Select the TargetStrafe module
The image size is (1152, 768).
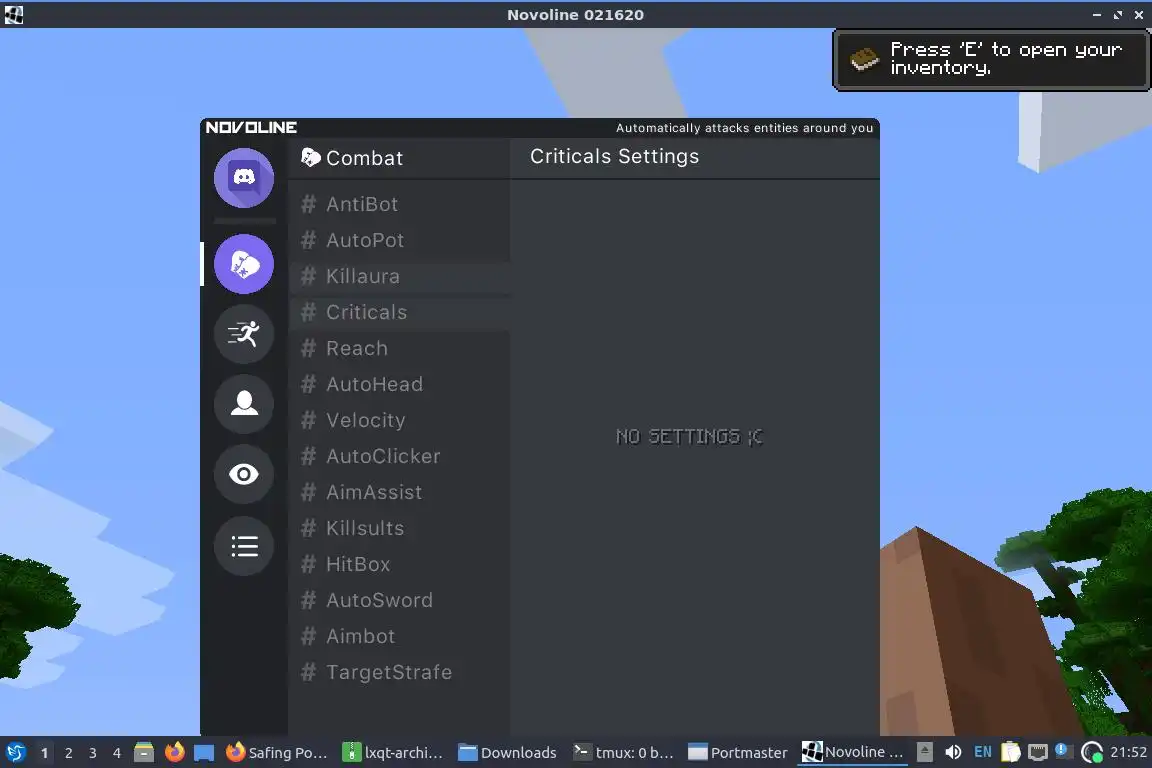(400, 672)
